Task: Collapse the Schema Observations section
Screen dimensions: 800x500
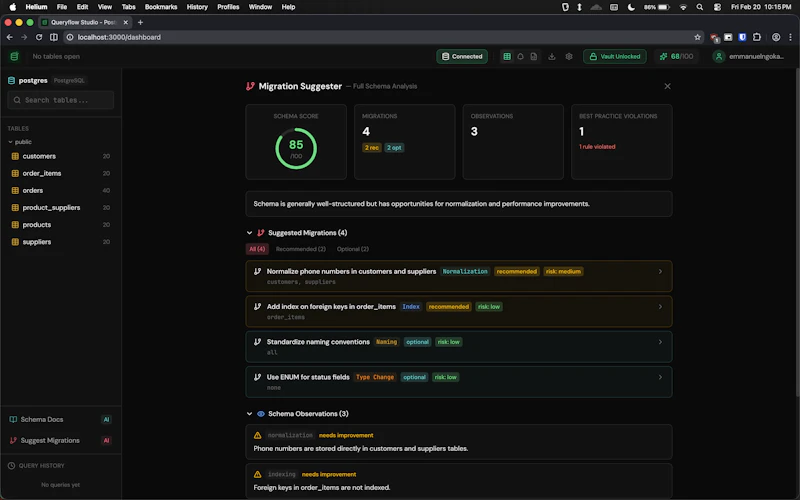Action: [x=249, y=414]
